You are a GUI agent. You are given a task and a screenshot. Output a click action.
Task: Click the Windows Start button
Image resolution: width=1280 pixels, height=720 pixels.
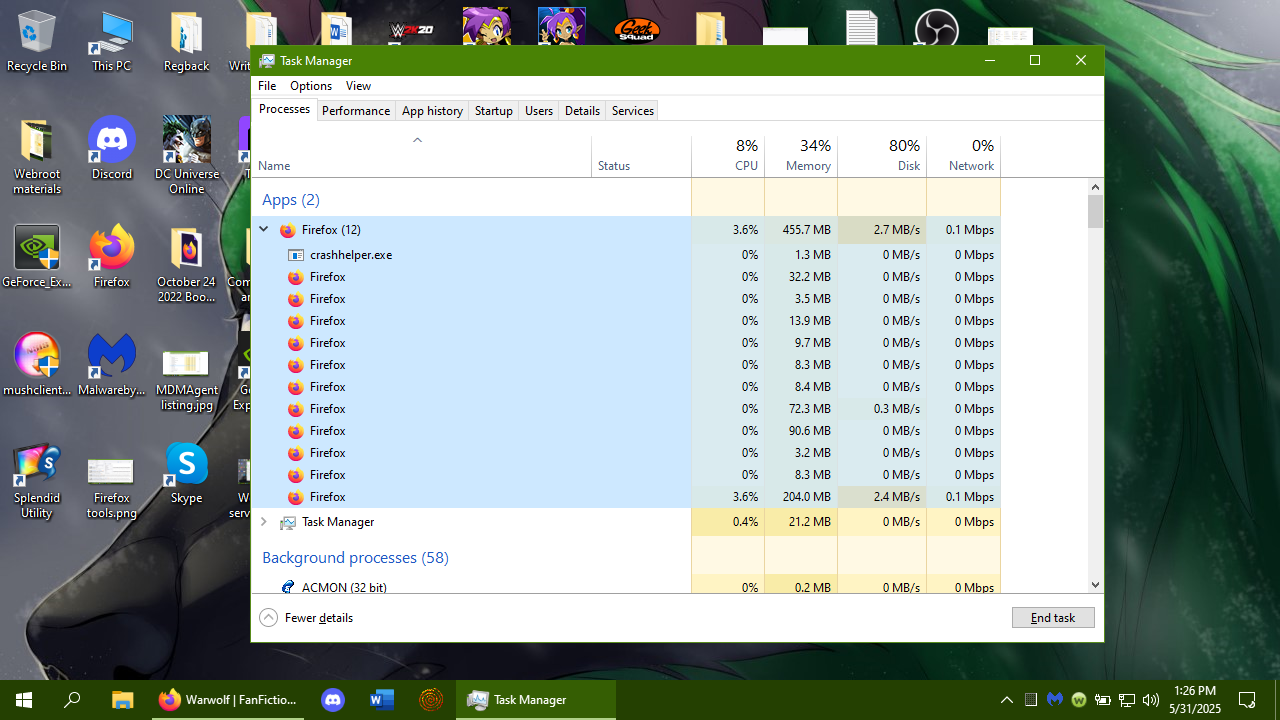[x=24, y=700]
